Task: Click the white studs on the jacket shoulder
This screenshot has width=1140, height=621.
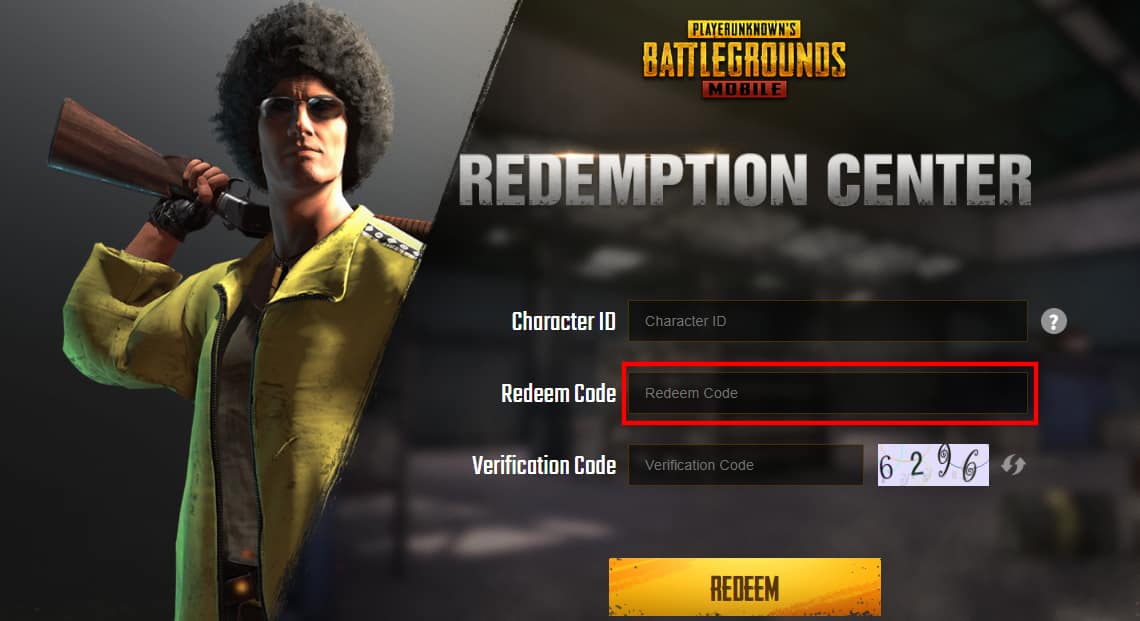Action: [393, 241]
